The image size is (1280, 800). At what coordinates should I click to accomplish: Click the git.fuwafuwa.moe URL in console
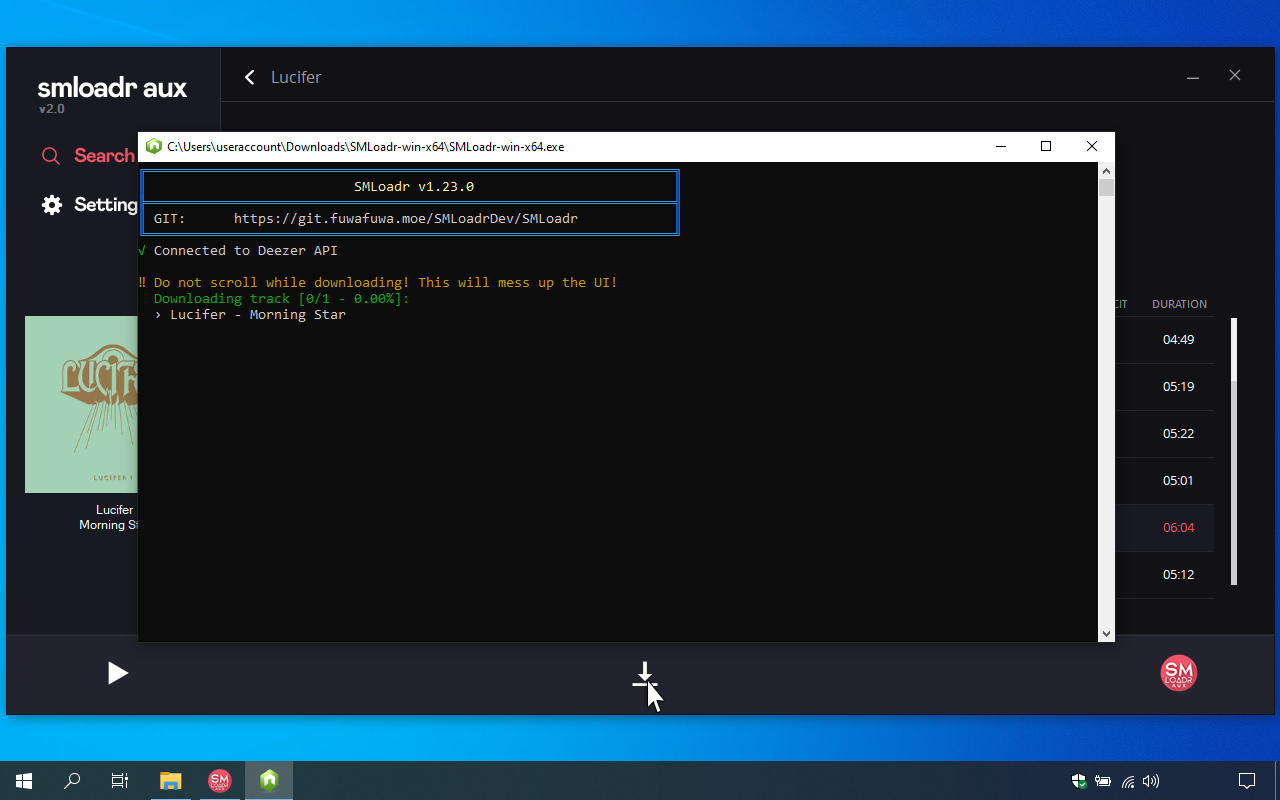click(x=406, y=219)
